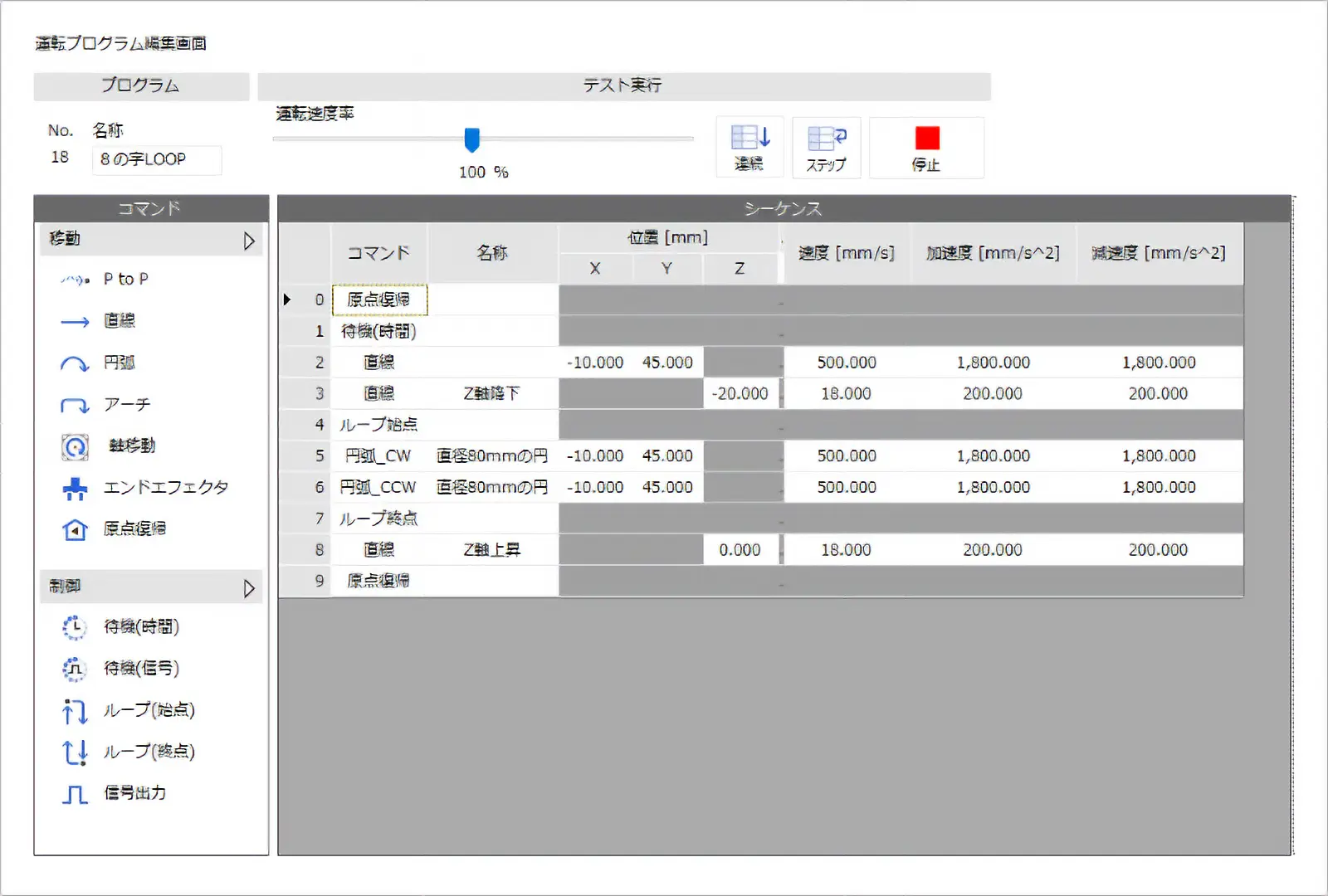The image size is (1328, 896).
Task: Select the アーチ arch command icon
Action: click(x=75, y=405)
